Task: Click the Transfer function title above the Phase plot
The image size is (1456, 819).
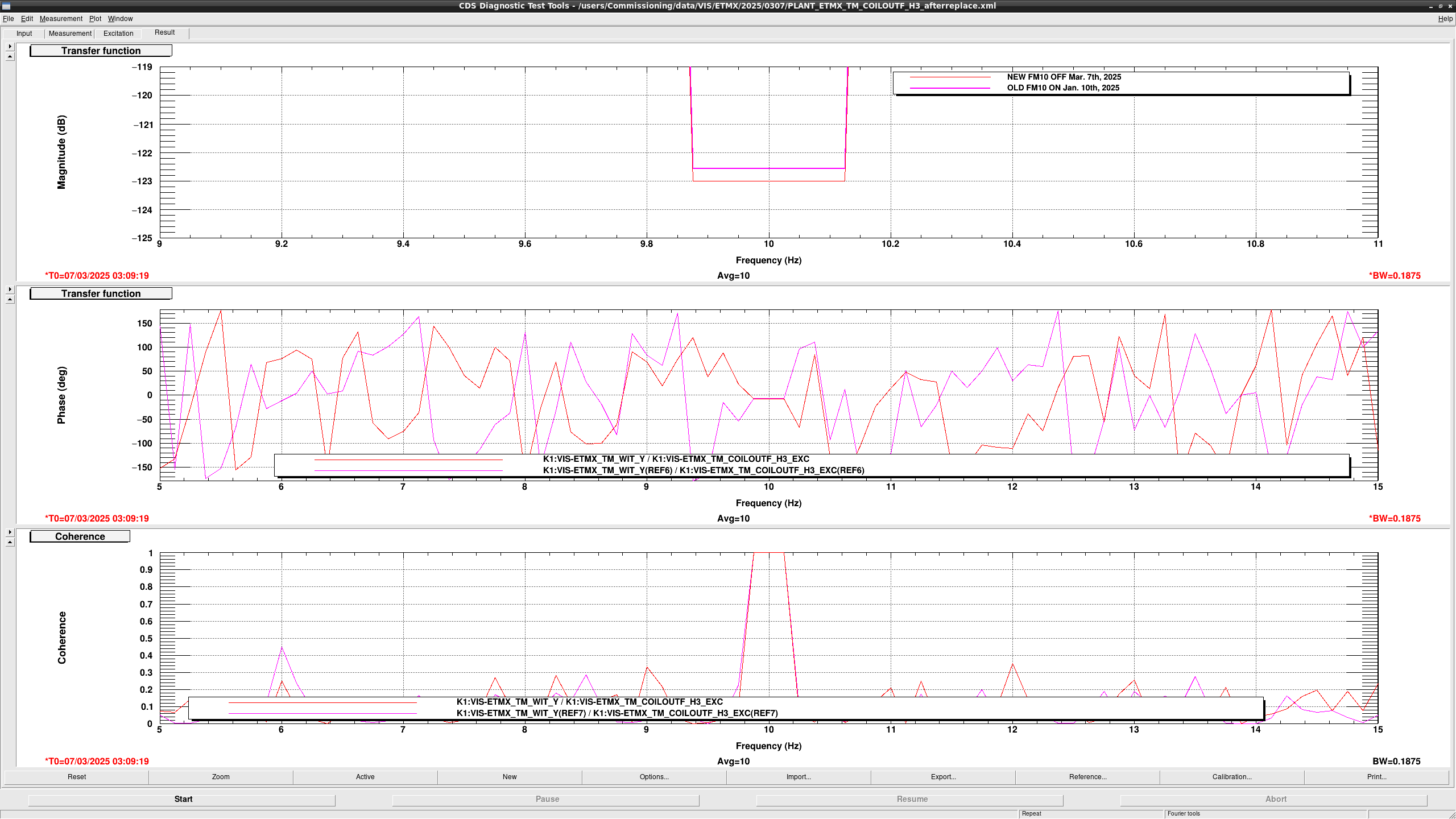Action: click(101, 293)
